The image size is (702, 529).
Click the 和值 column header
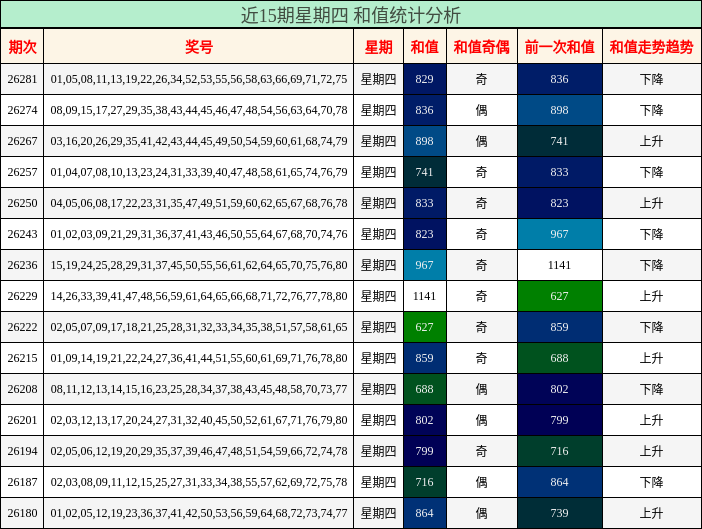click(x=424, y=47)
